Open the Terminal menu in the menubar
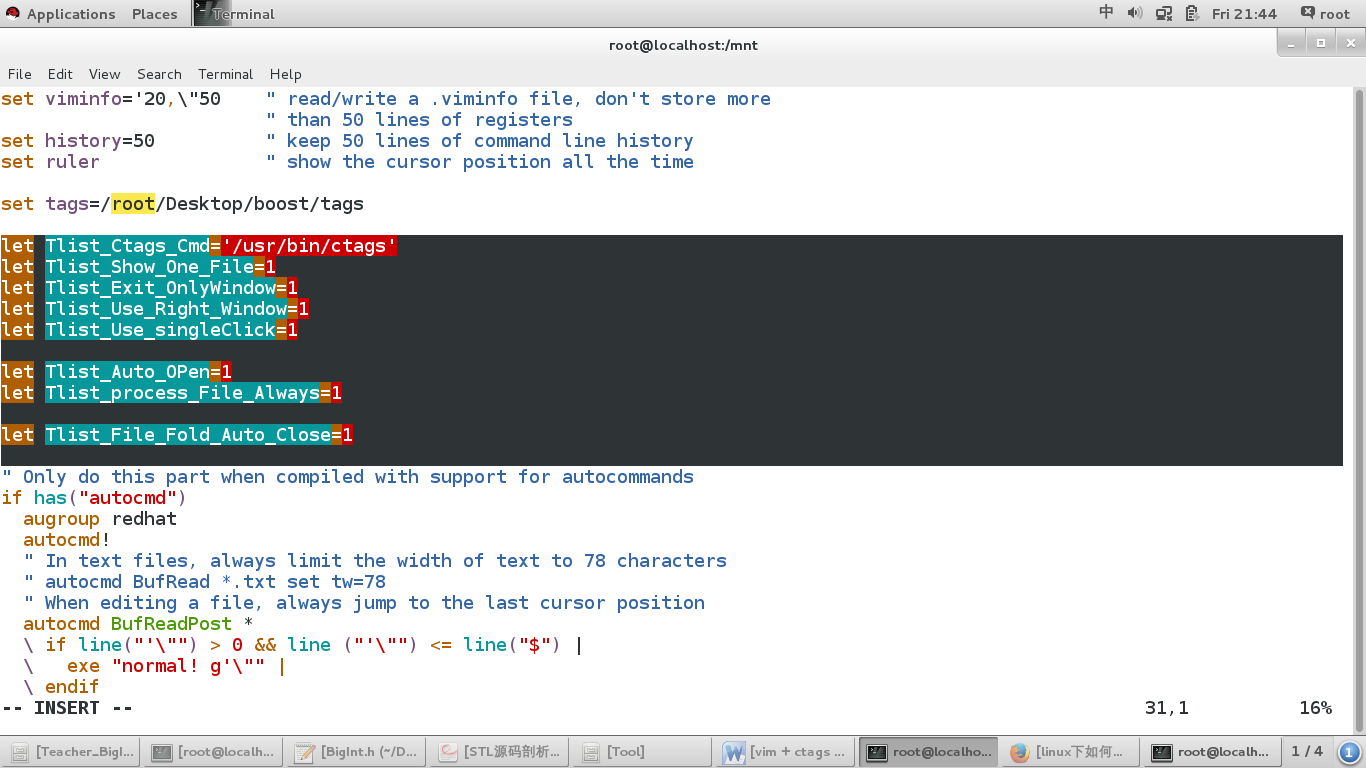This screenshot has height=768, width=1366. pyautogui.click(x=225, y=74)
